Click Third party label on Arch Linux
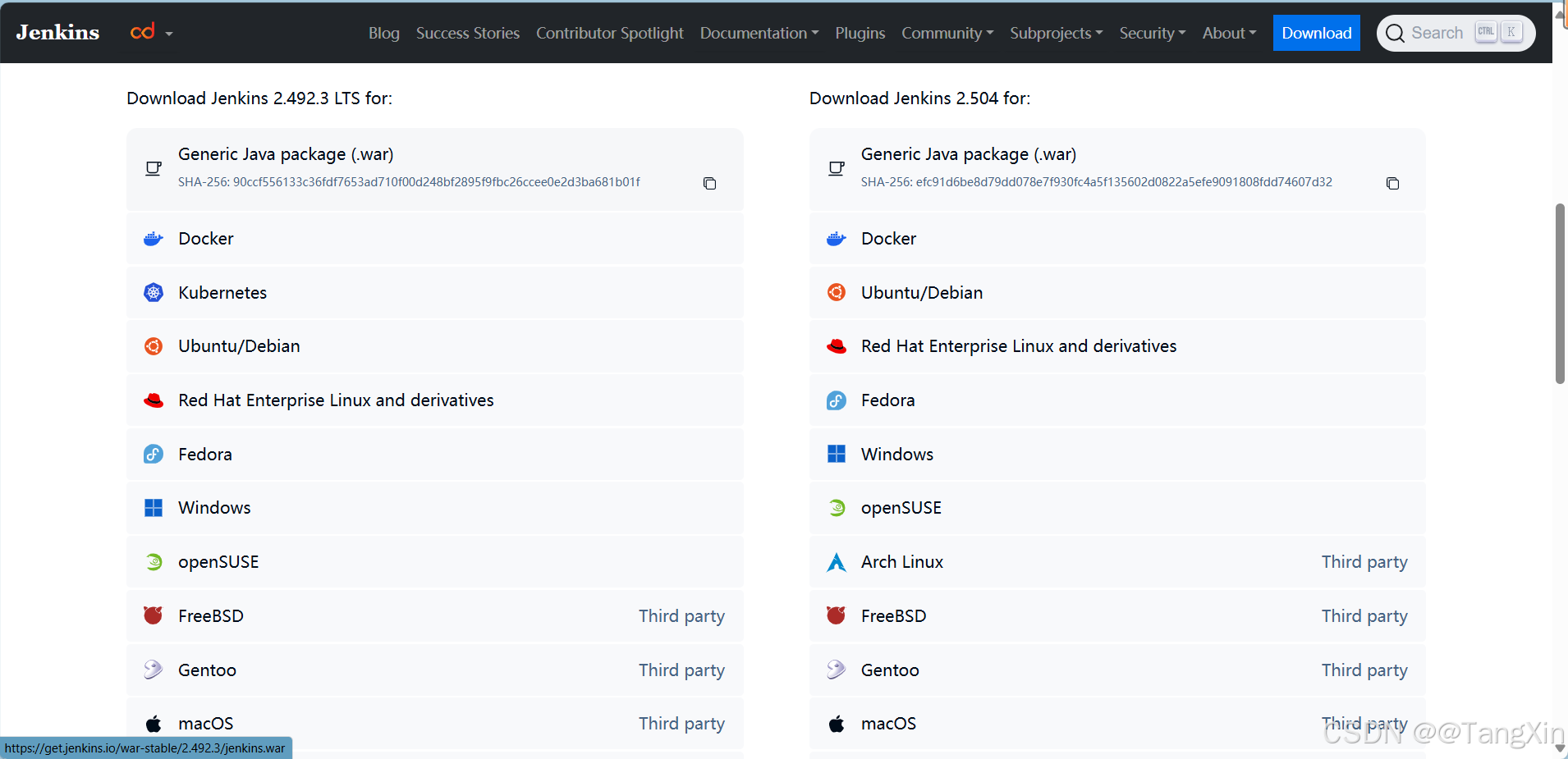The image size is (1568, 759). pyautogui.click(x=1364, y=562)
